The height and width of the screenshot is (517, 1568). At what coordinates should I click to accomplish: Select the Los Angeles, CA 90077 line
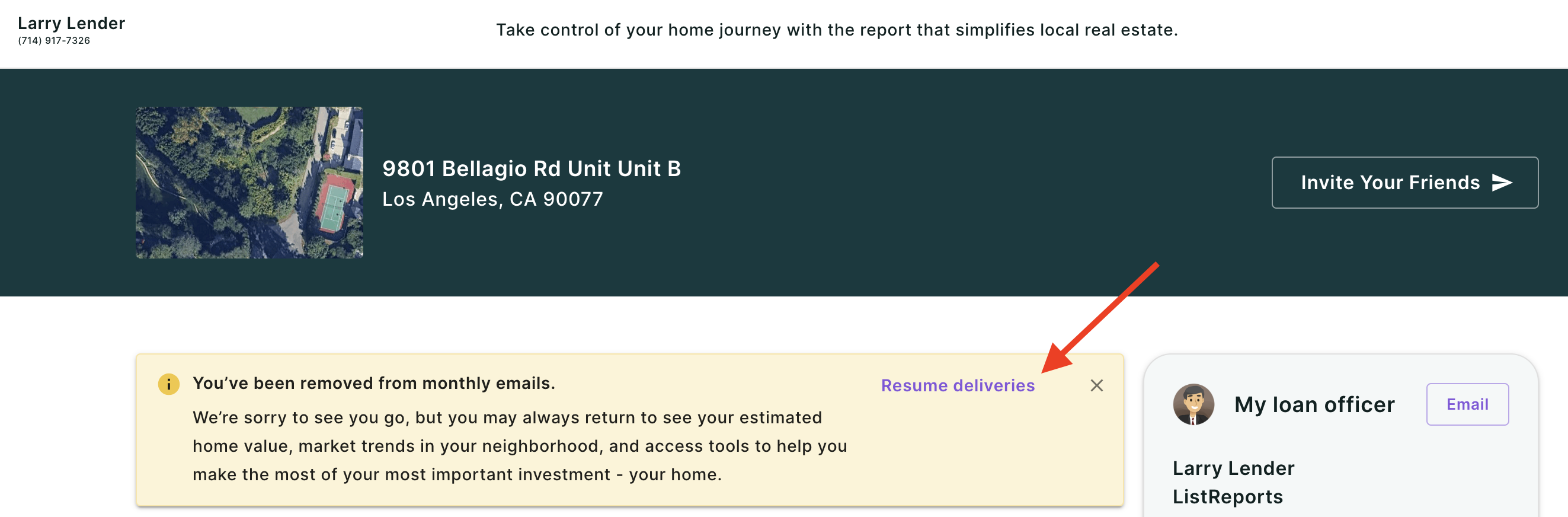tap(492, 199)
